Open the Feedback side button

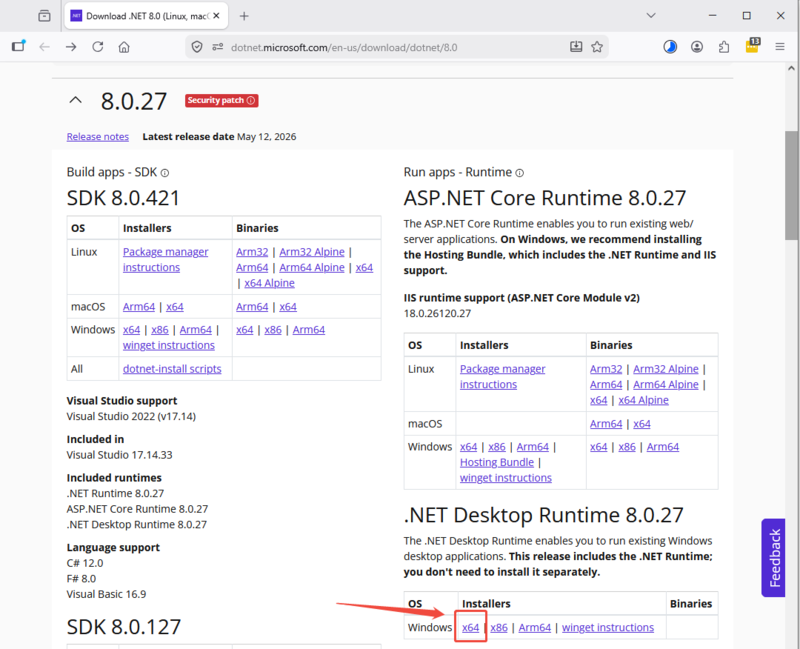tap(774, 558)
